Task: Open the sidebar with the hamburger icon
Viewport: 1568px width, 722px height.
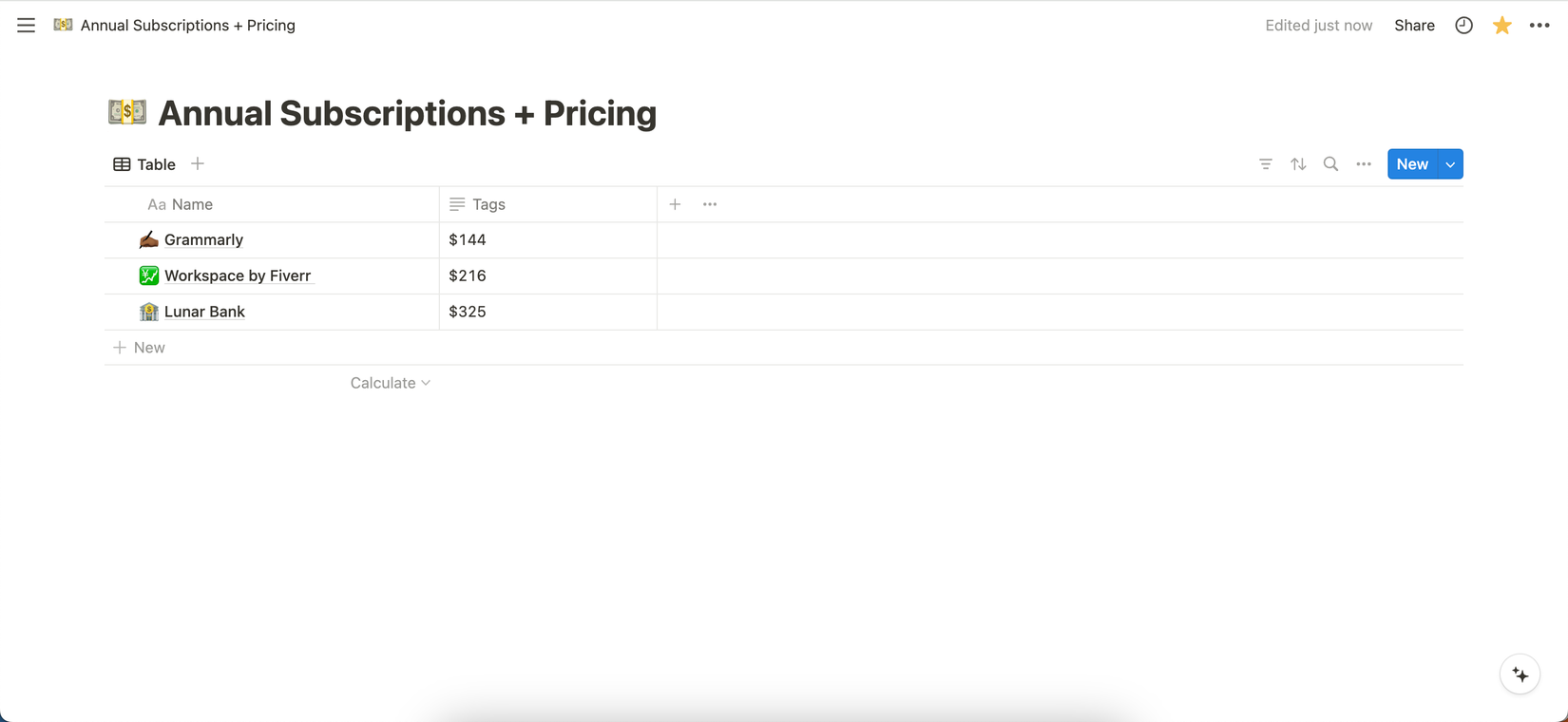Action: [x=26, y=25]
